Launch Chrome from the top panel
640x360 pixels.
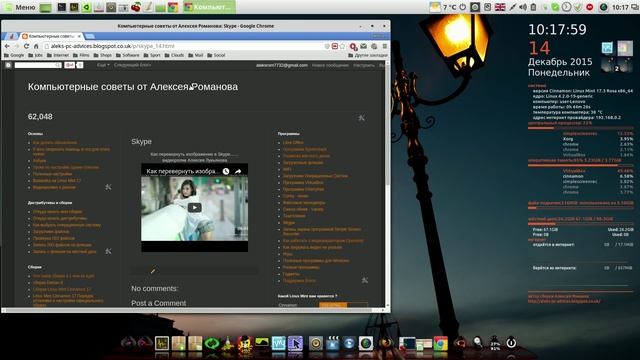pos(173,7)
